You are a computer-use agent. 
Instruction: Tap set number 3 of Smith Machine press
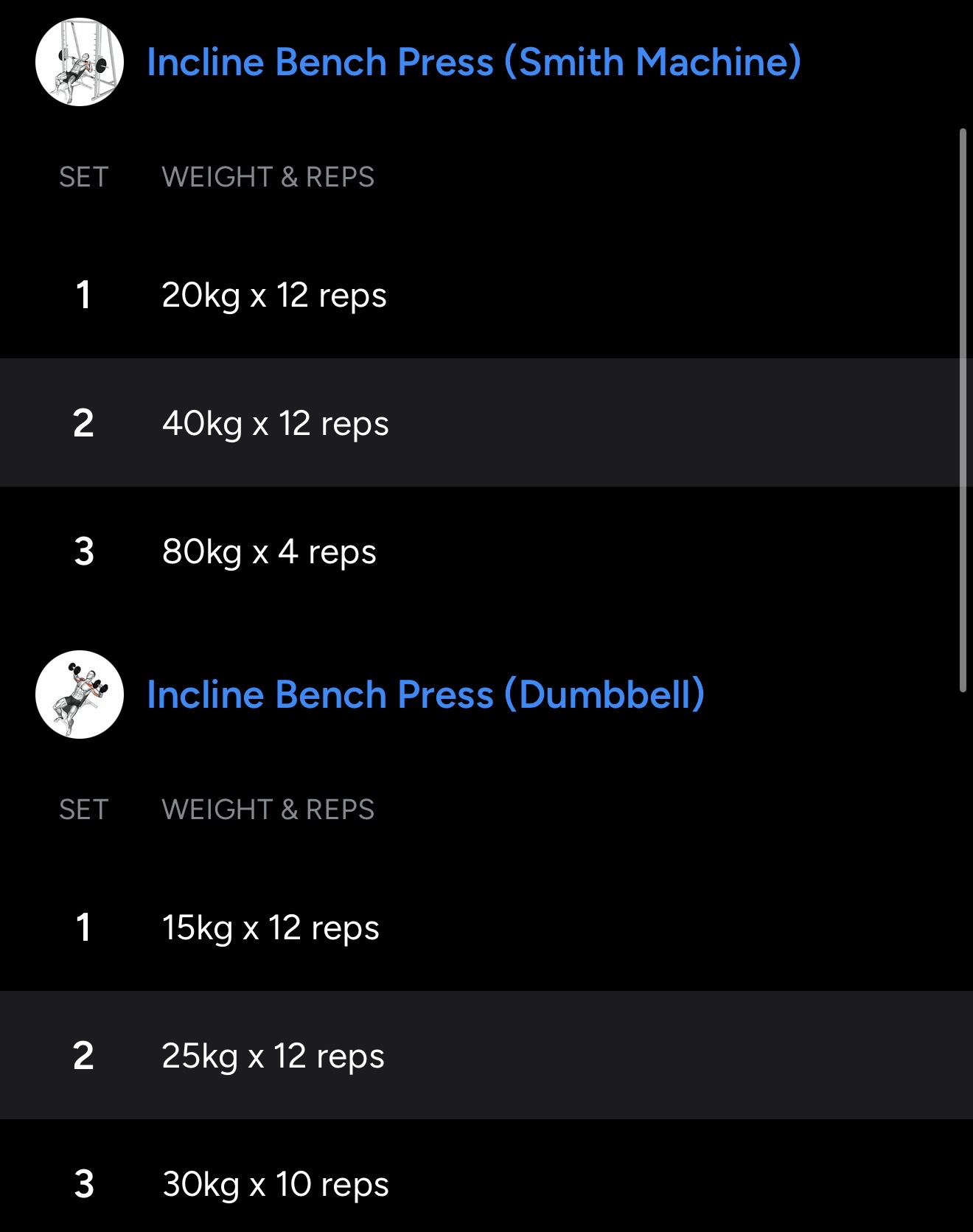(x=84, y=551)
